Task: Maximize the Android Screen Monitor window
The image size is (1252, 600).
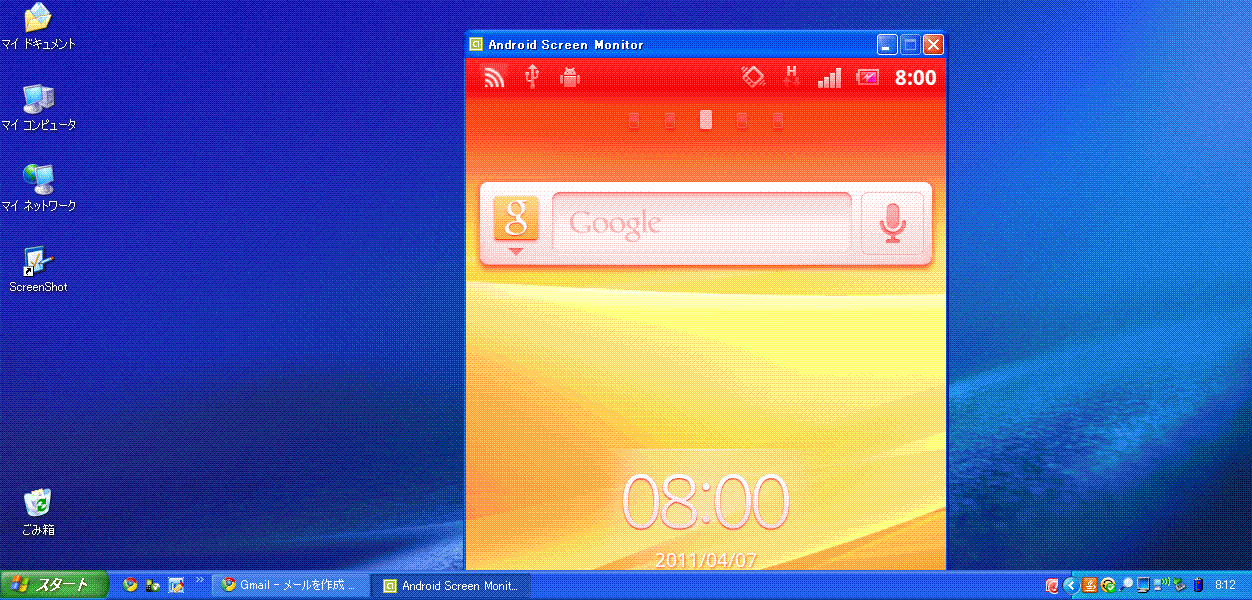Action: 910,44
